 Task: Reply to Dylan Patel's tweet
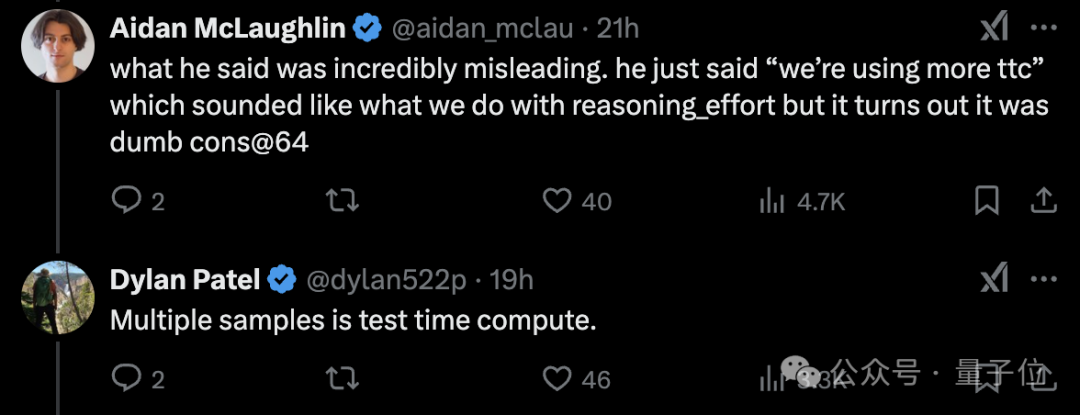click(138, 379)
